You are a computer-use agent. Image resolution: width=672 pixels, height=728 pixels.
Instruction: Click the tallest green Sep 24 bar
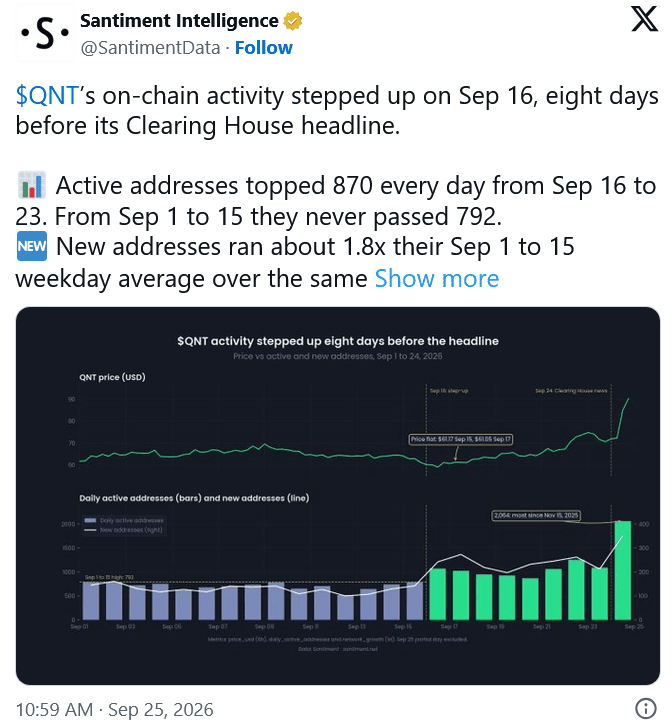622,570
